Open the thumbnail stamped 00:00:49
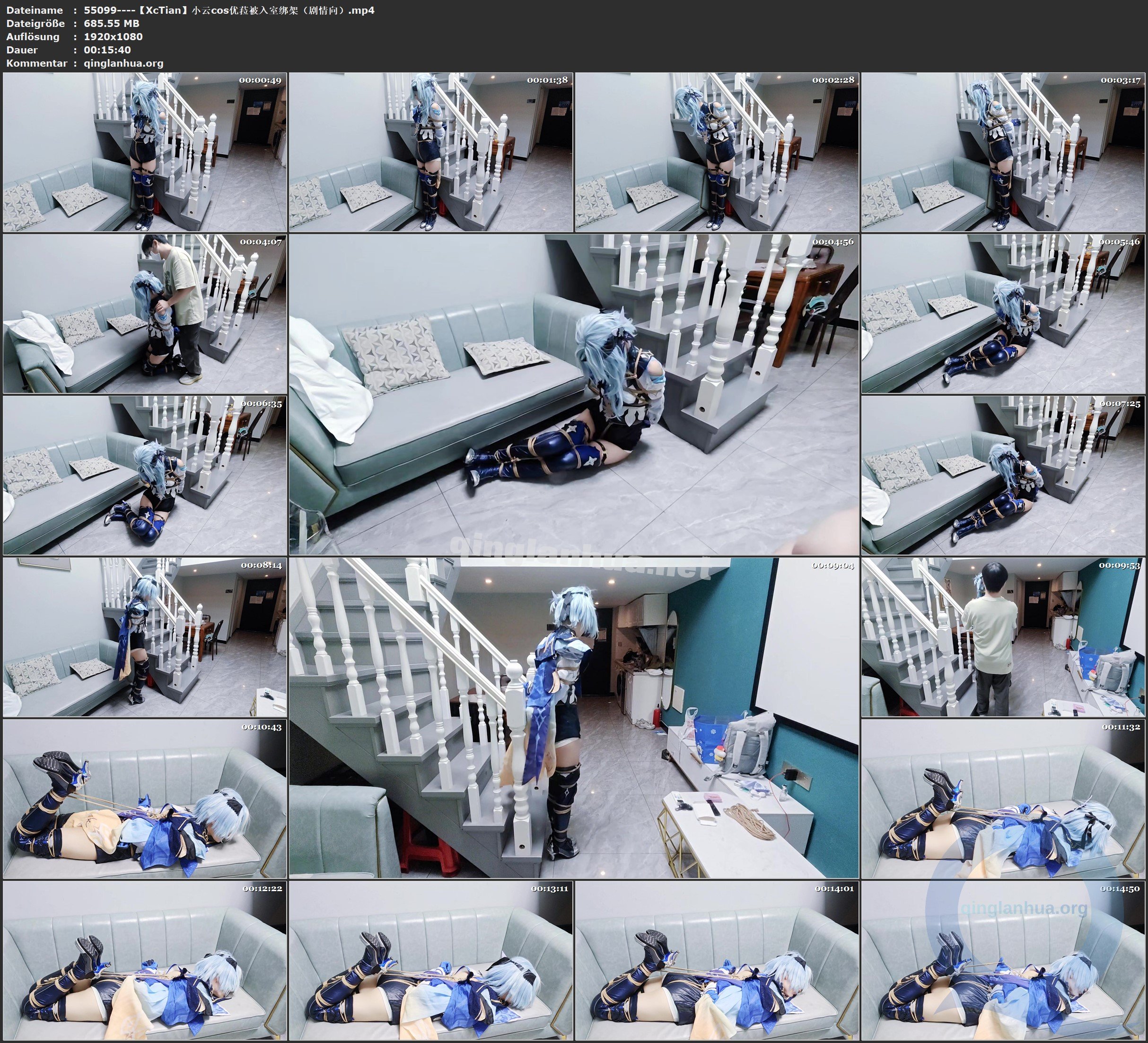Image resolution: width=1148 pixels, height=1043 pixels. click(145, 152)
